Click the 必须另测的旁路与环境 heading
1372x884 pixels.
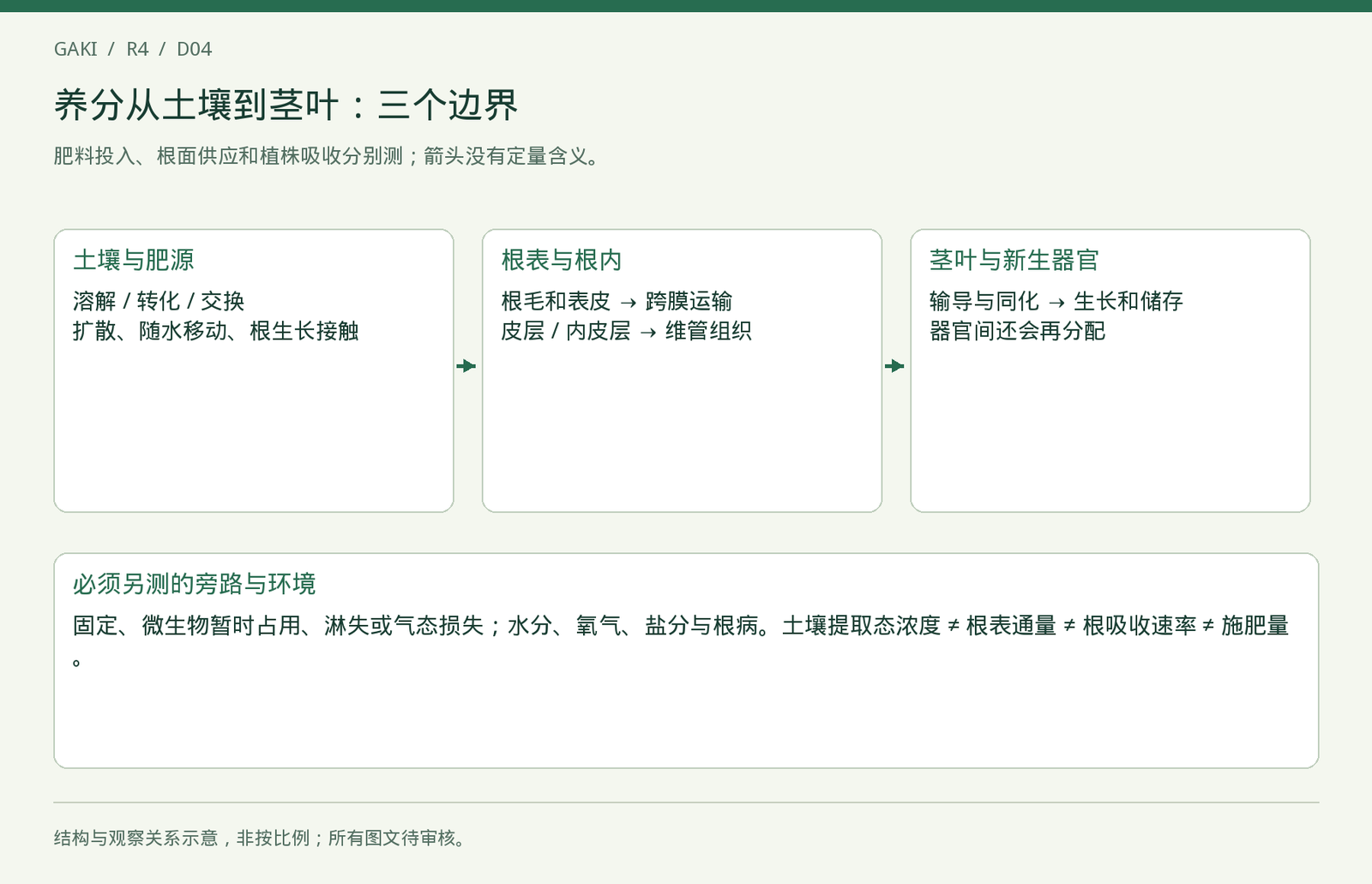pos(195,584)
